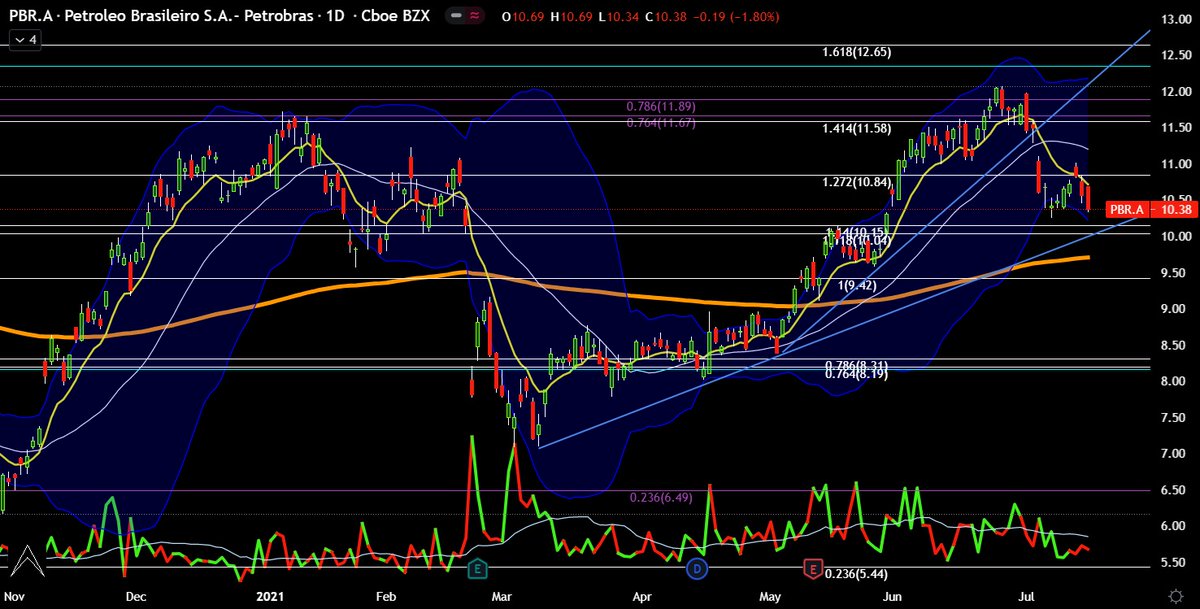Viewport: 1200px width, 609px height.
Task: Click the close value C10.38 in the legend
Action: 665,16
